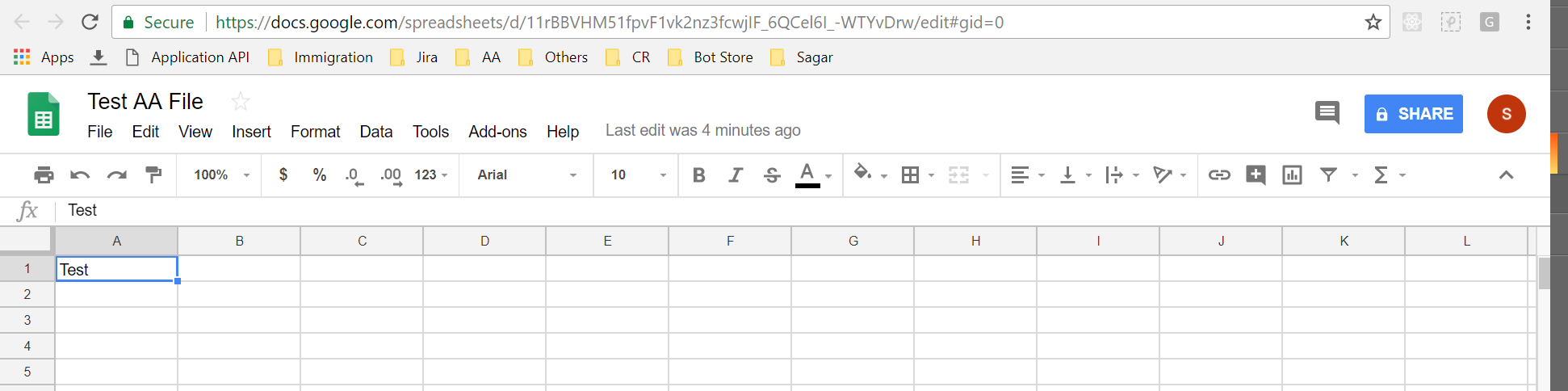Click the paint format roller icon
The height and width of the screenshot is (391, 1568).
153,175
